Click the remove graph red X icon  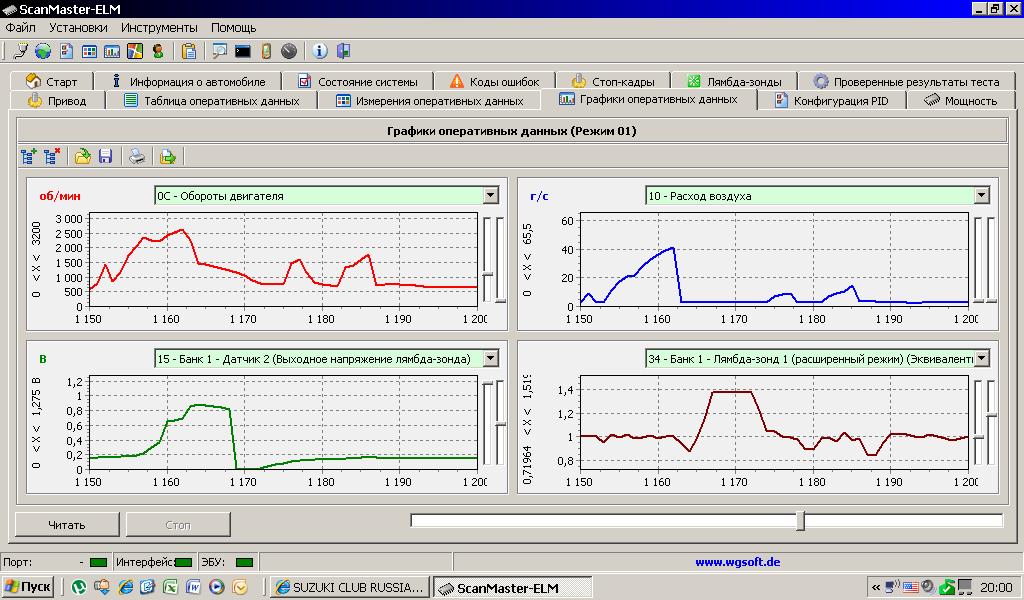[52, 156]
